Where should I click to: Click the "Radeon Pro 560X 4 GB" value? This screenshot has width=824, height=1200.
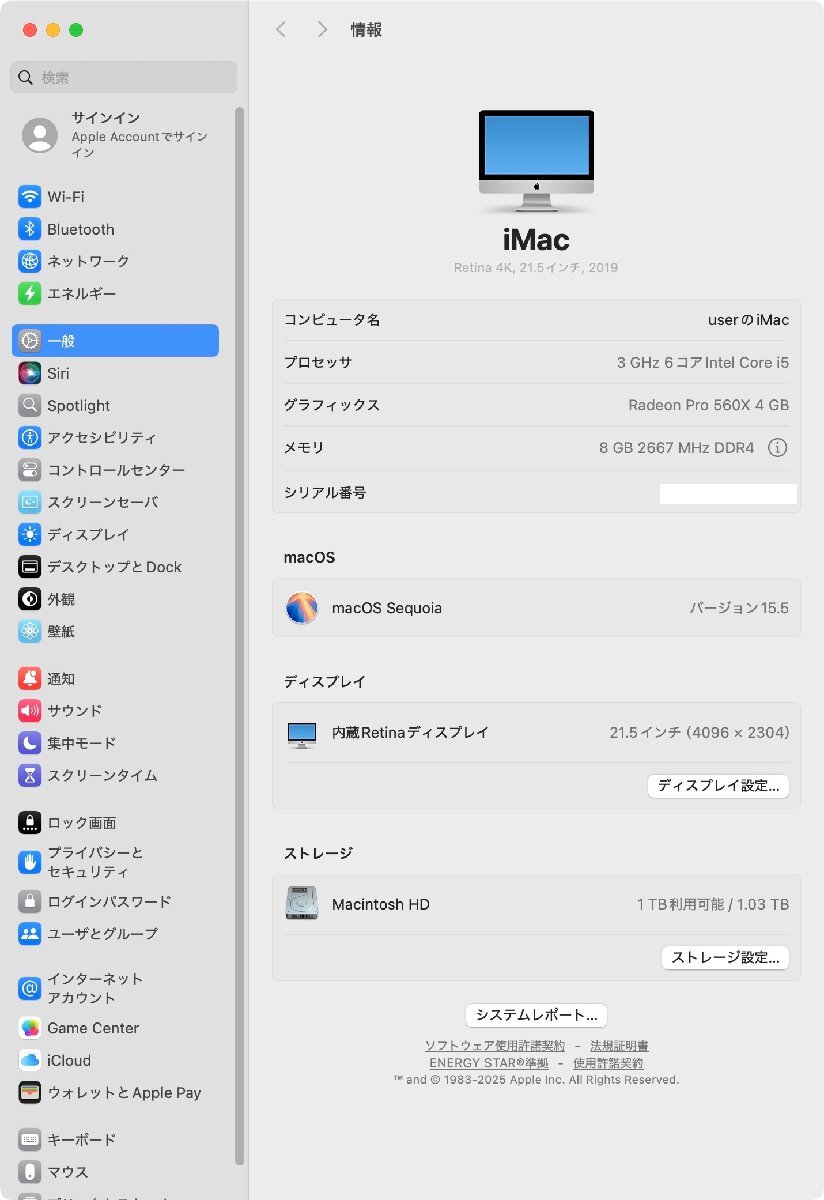709,405
